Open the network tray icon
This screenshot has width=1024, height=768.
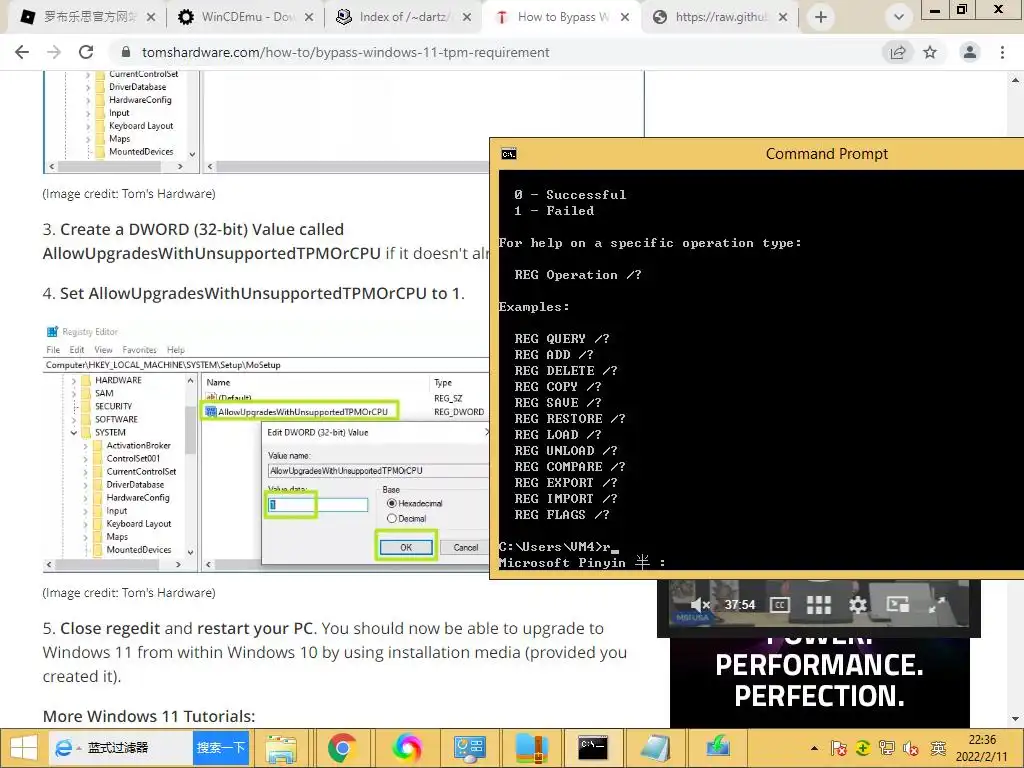coord(887,748)
